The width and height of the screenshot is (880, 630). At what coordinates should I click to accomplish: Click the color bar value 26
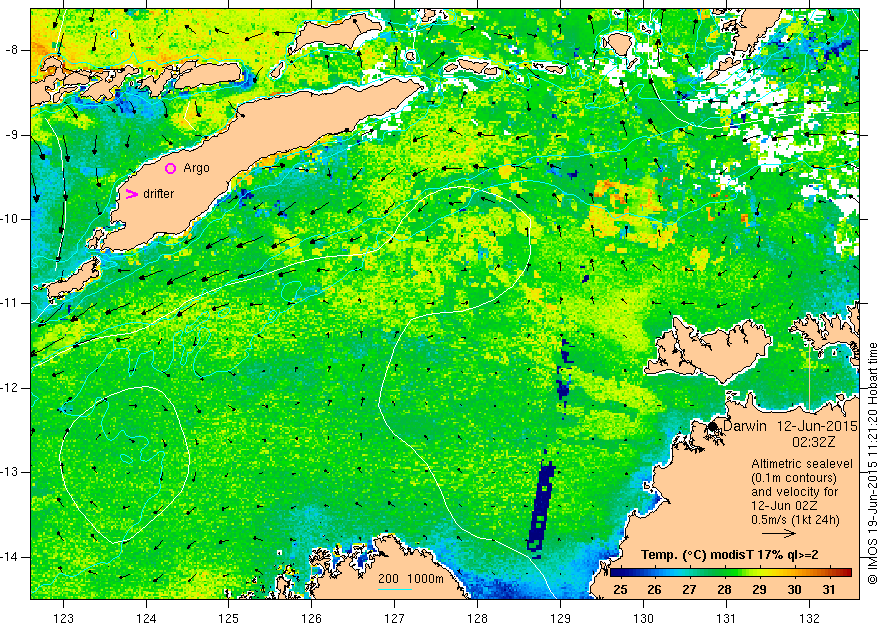(x=654, y=590)
